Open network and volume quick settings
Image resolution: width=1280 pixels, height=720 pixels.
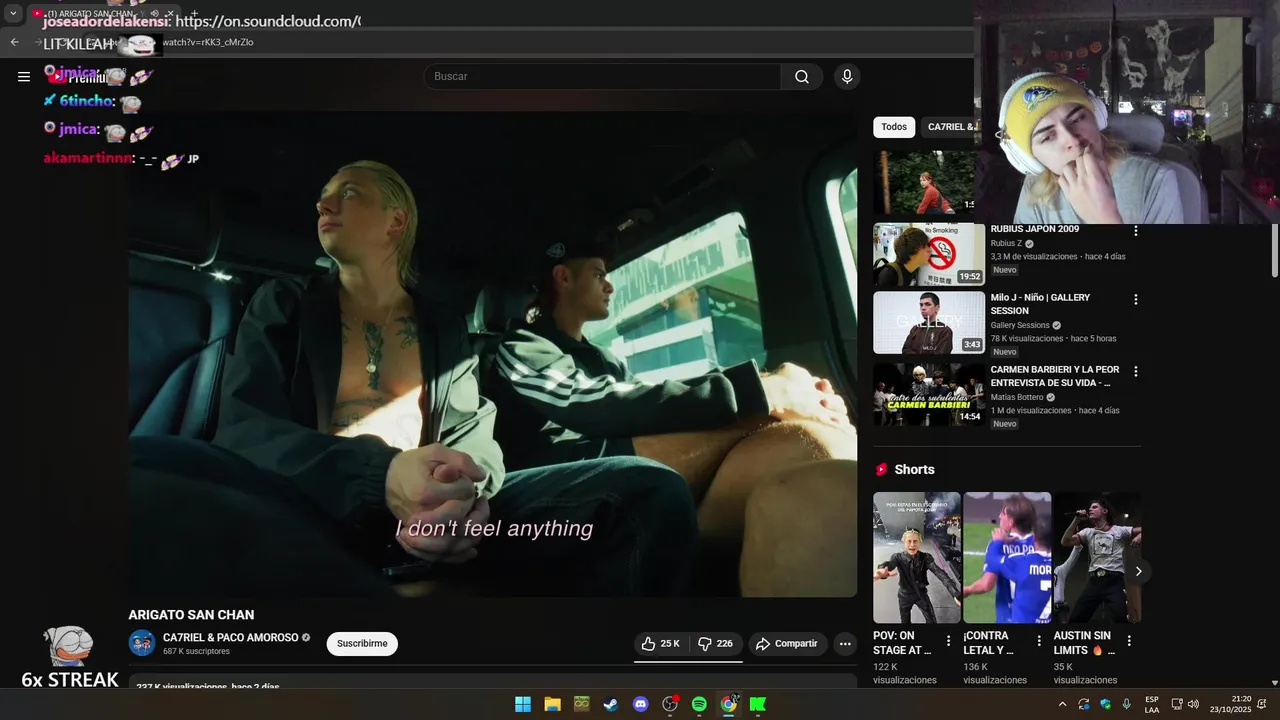pos(1185,704)
